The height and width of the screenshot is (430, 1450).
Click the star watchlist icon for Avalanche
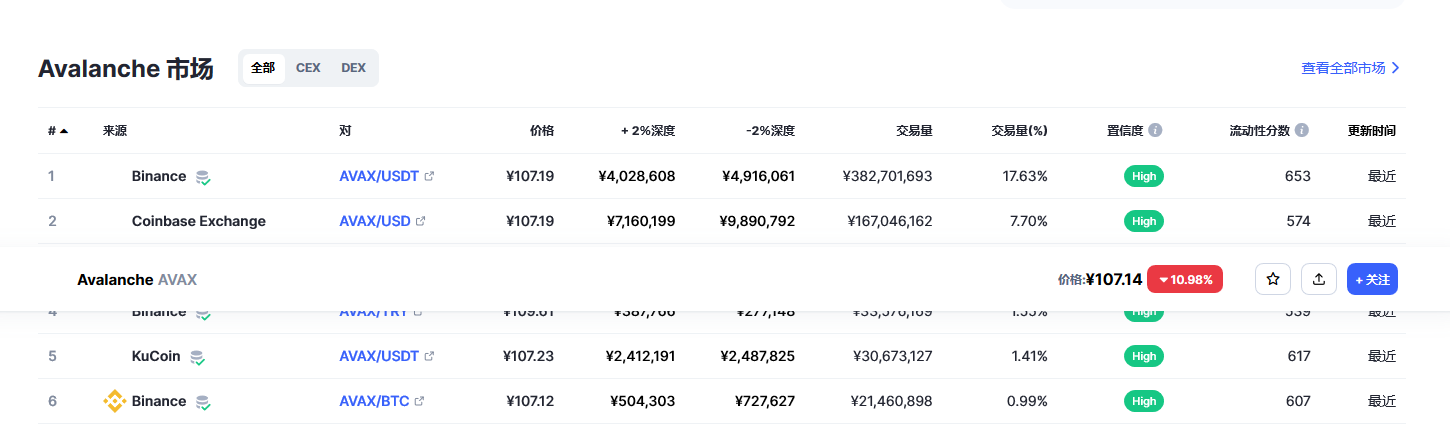[x=1273, y=279]
